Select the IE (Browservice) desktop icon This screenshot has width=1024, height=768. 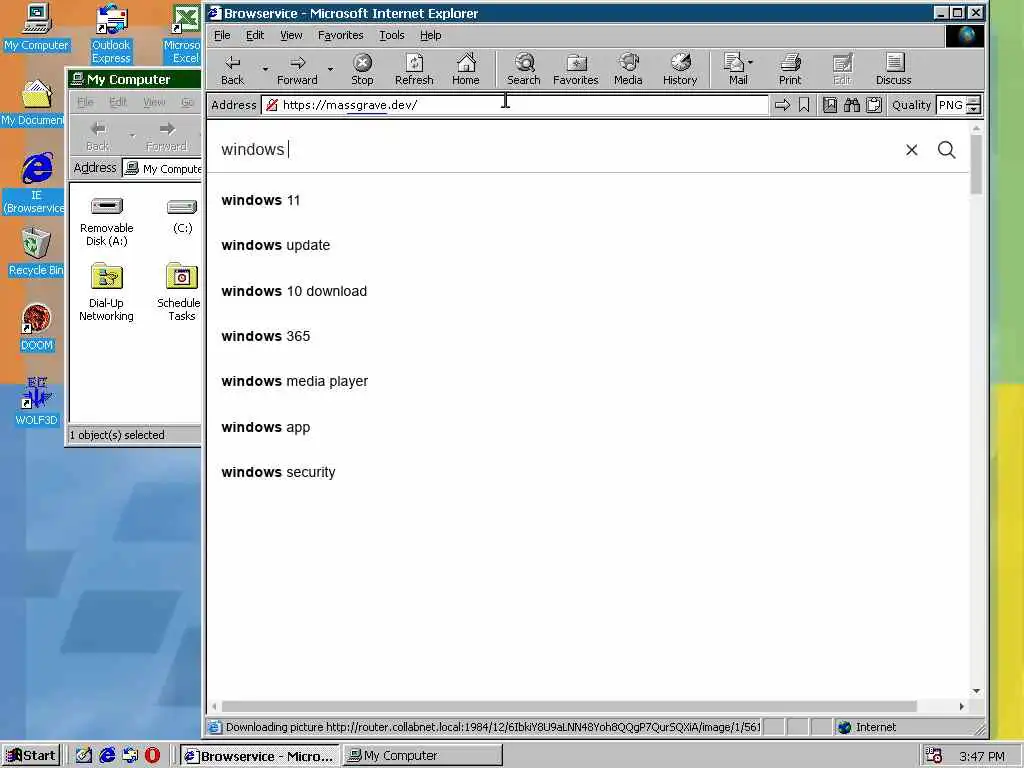(x=36, y=183)
